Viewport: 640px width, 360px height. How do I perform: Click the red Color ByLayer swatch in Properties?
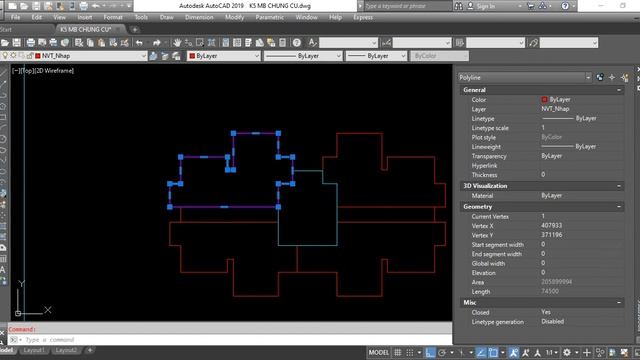(x=544, y=100)
